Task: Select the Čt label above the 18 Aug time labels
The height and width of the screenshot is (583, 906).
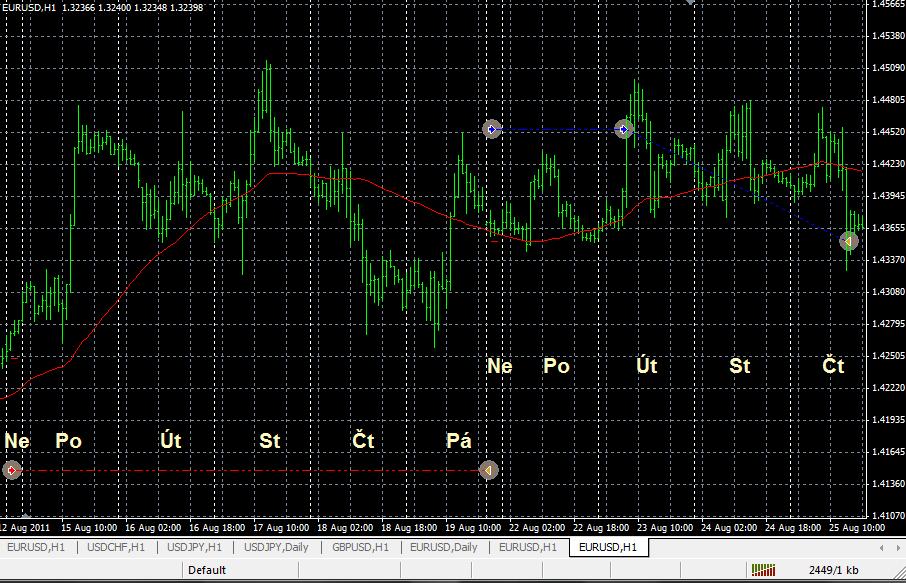Action: click(x=363, y=441)
